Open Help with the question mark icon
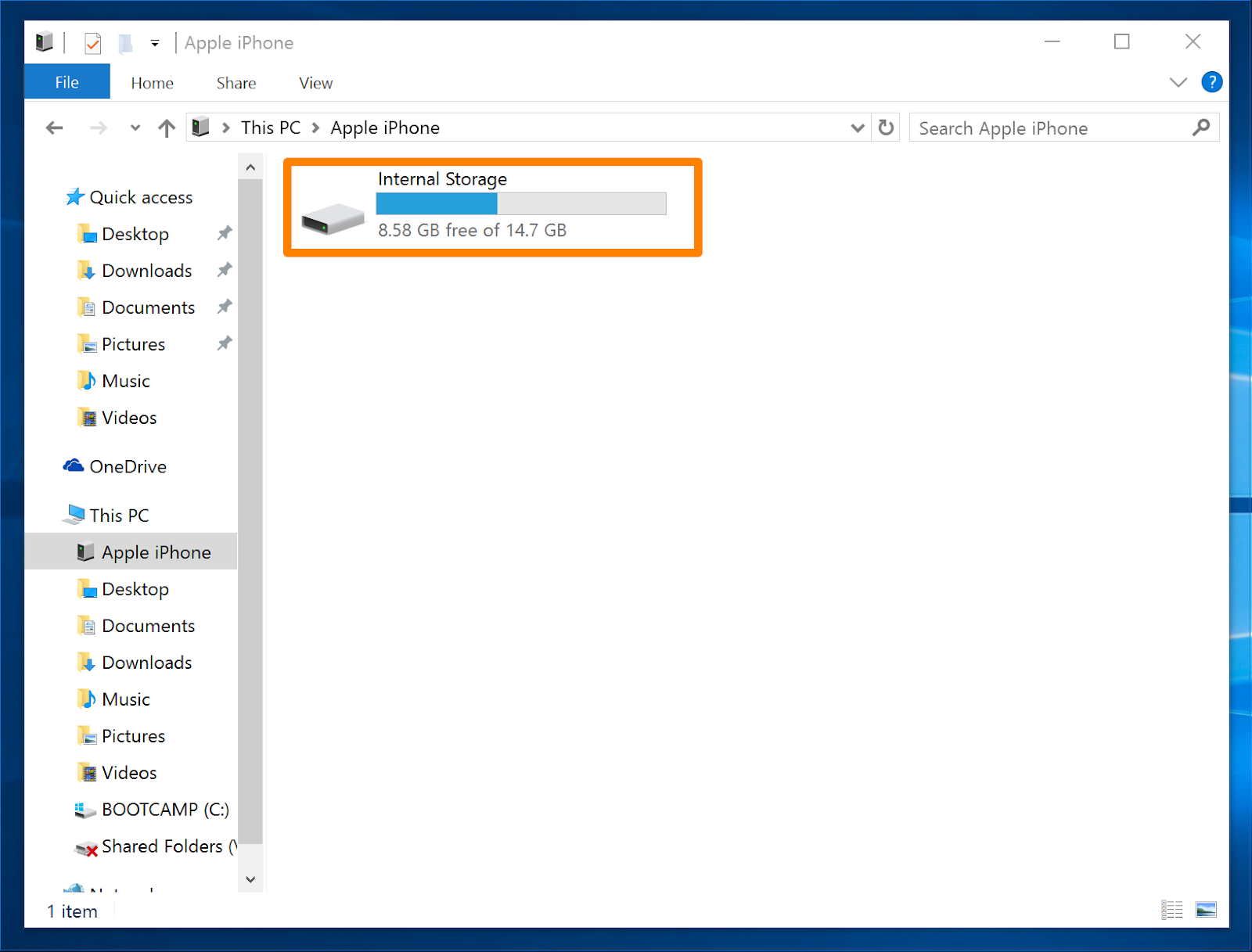Image resolution: width=1252 pixels, height=952 pixels. (x=1211, y=82)
